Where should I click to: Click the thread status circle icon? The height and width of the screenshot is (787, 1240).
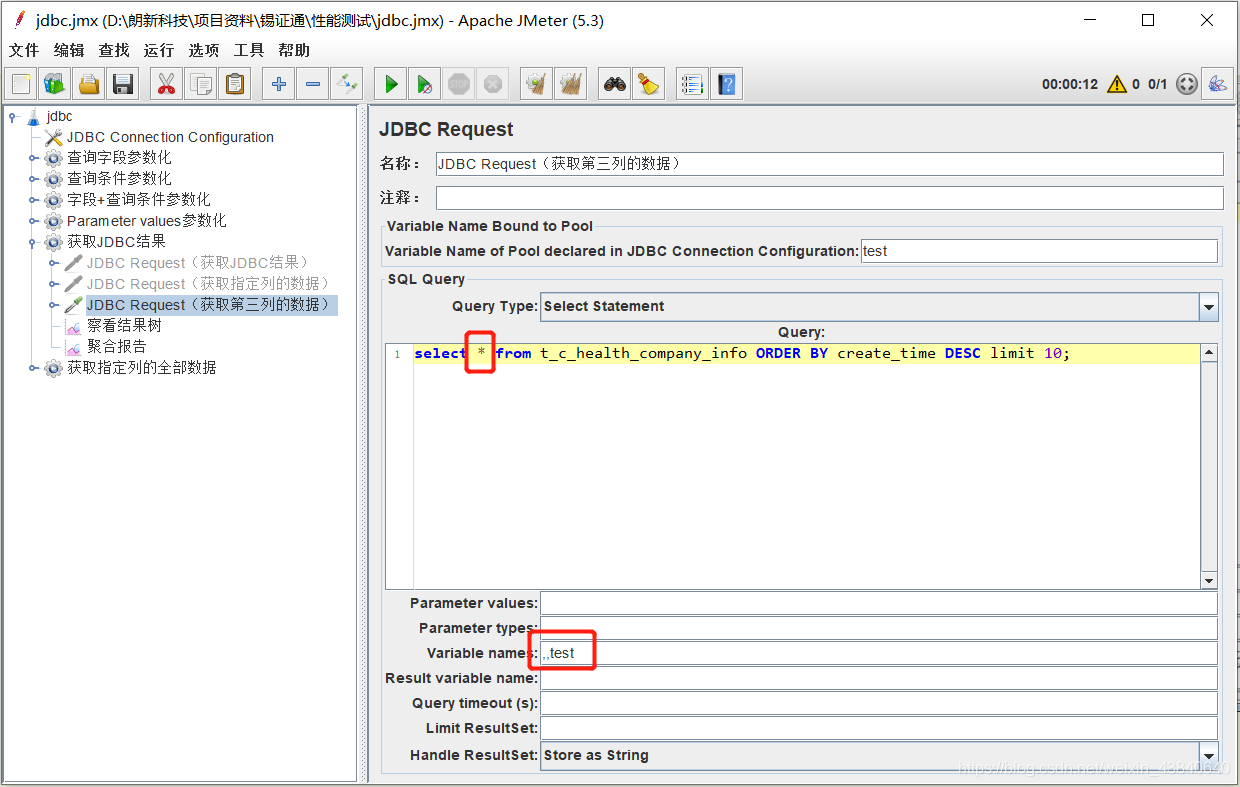click(x=1186, y=84)
